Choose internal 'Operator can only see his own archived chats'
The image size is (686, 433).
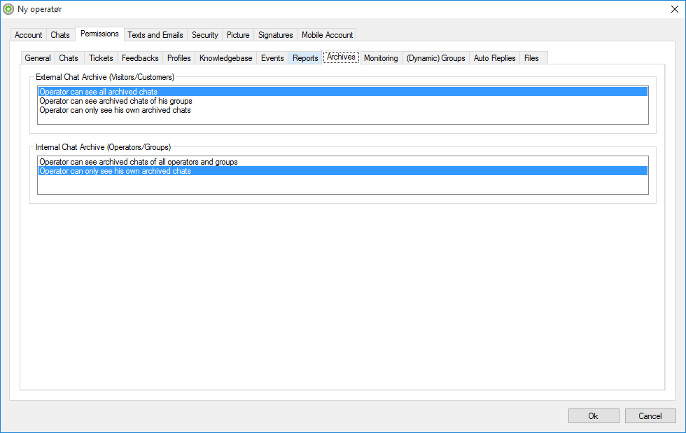click(343, 171)
